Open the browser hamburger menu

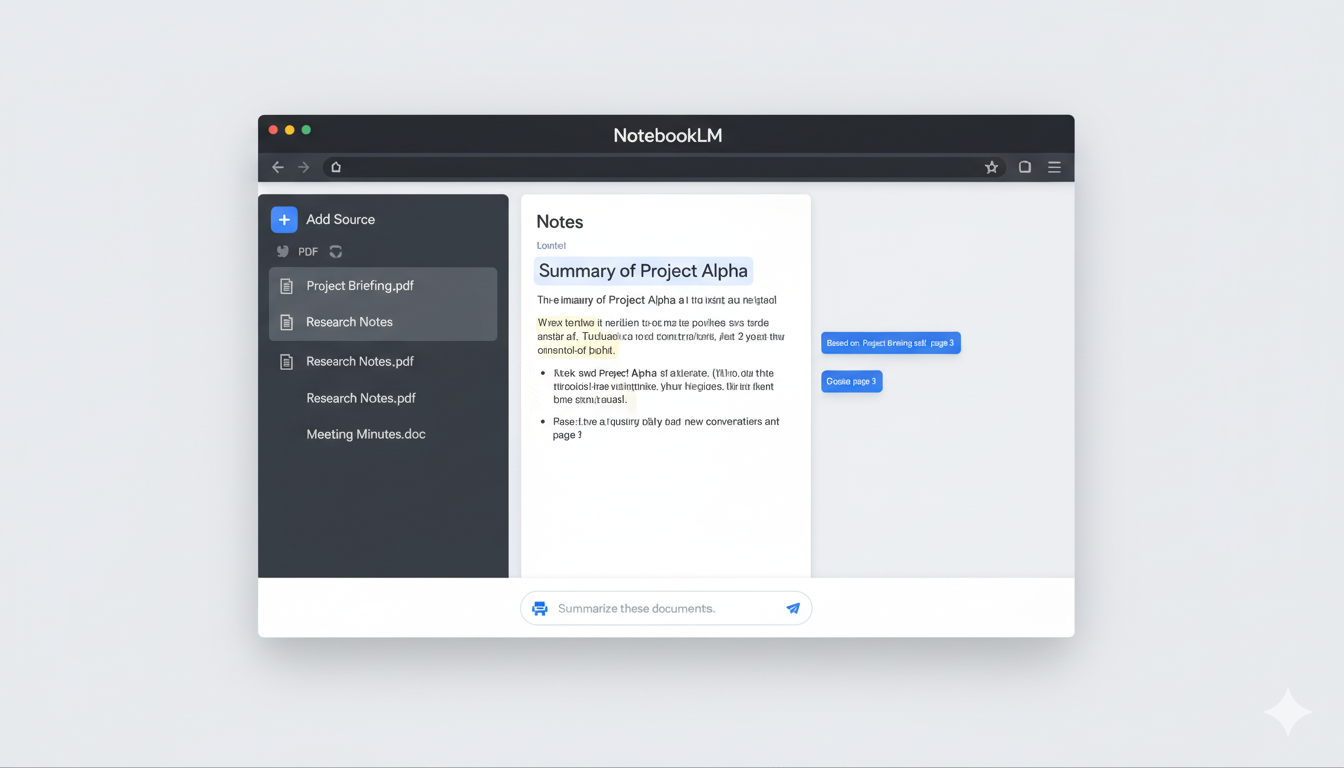1054,167
